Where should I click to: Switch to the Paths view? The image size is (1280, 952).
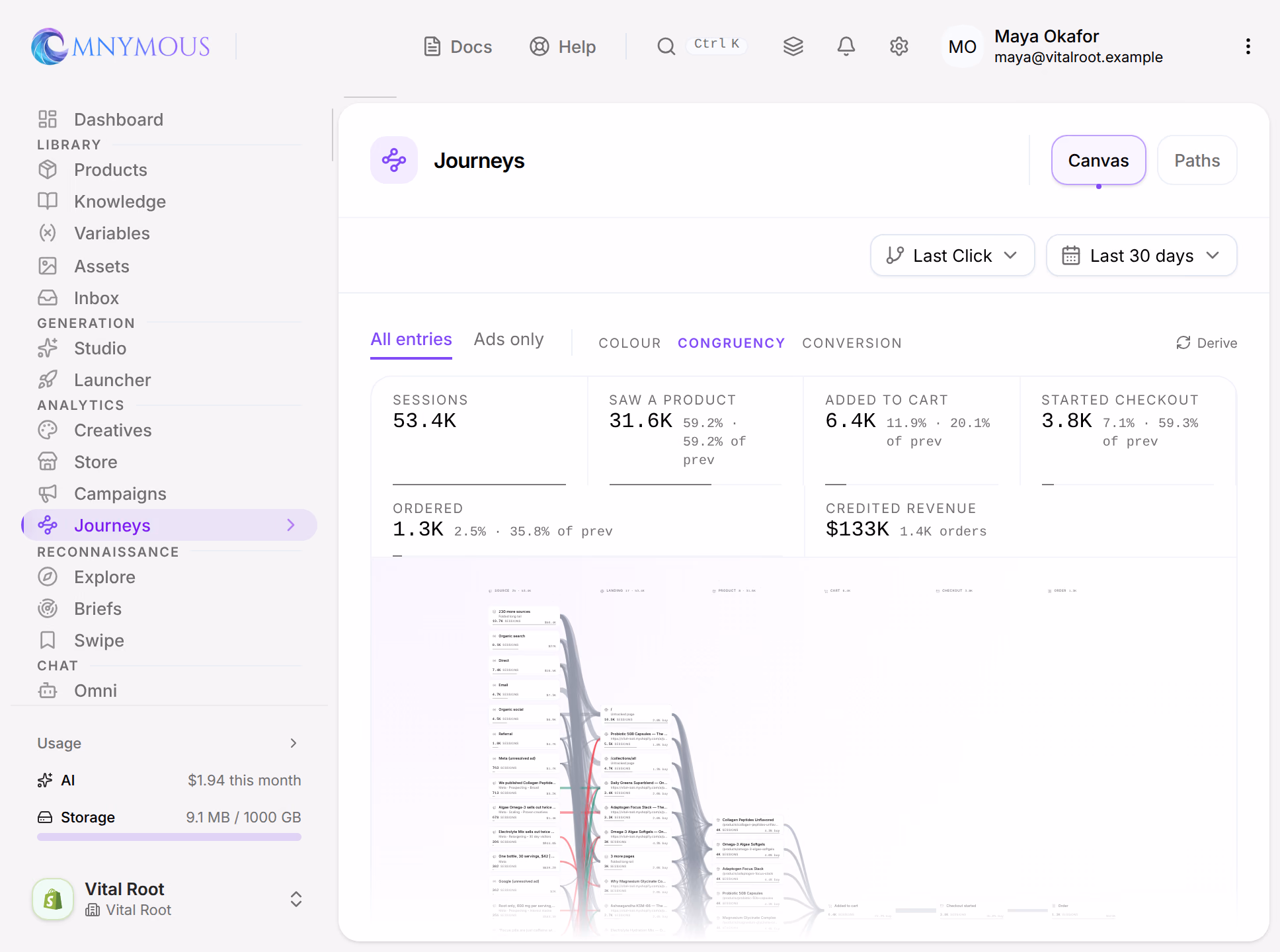click(1197, 160)
